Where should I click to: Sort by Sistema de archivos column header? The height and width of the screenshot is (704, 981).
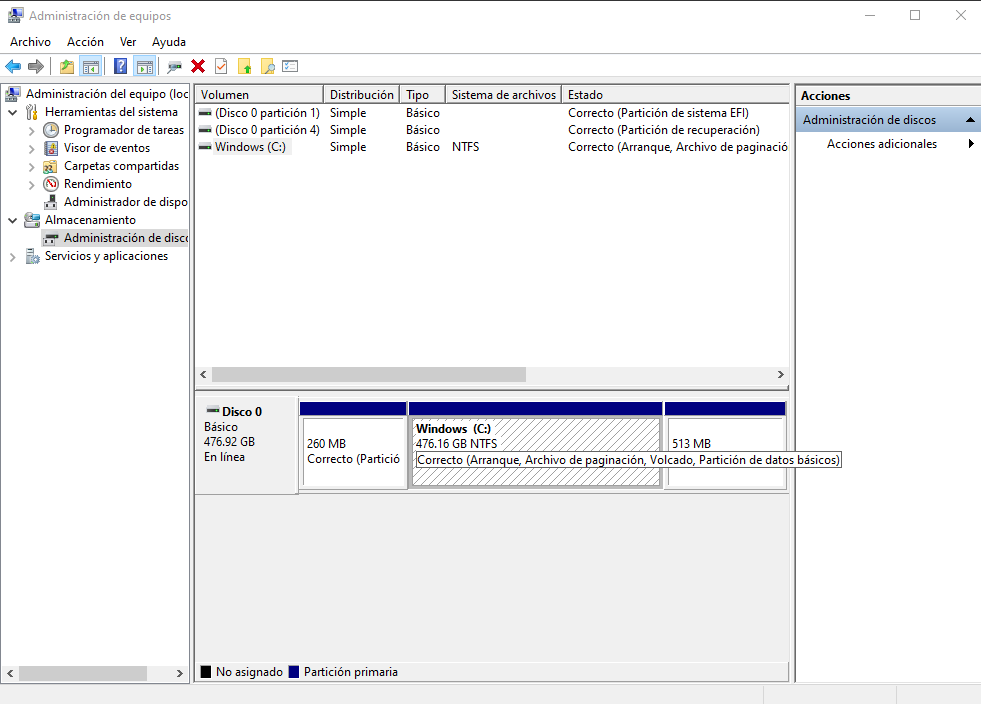(x=504, y=94)
